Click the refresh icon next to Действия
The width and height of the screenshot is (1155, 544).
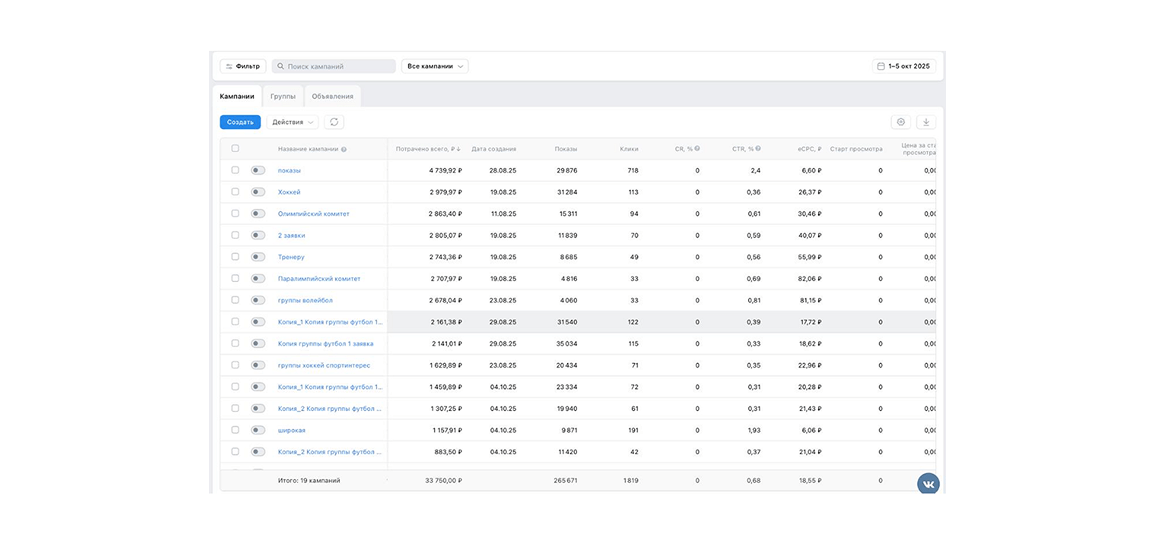coord(334,122)
